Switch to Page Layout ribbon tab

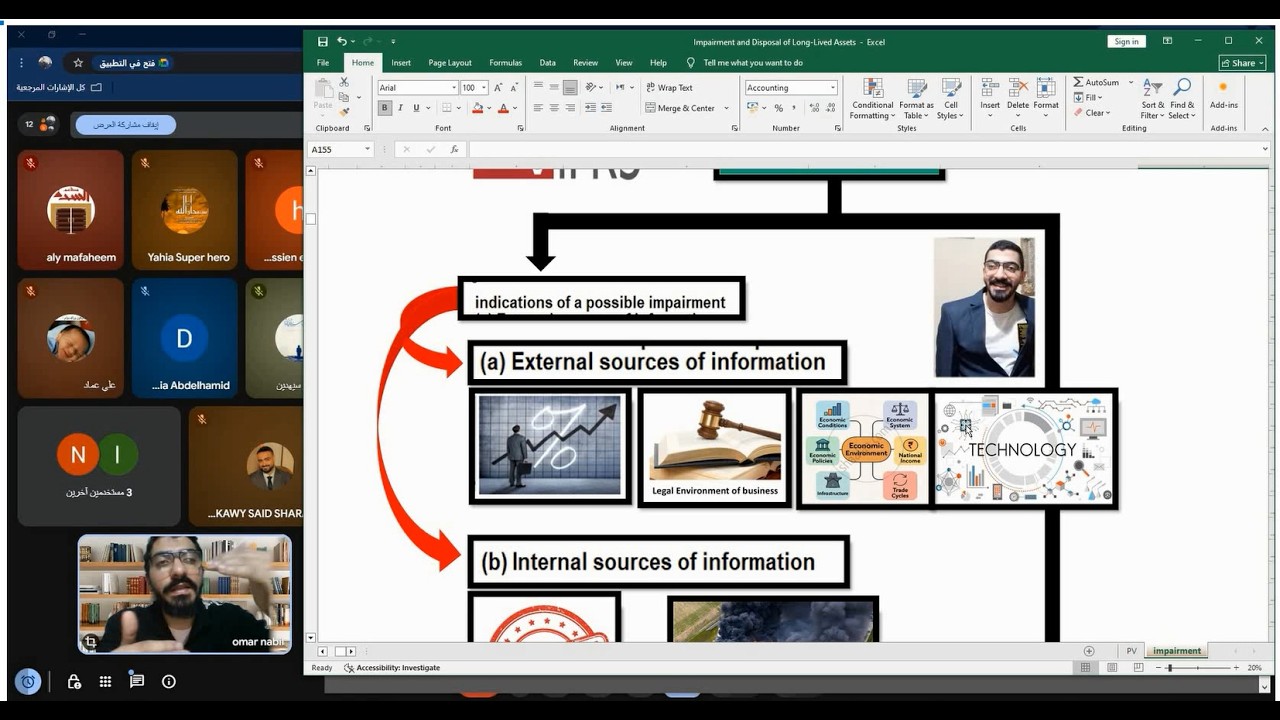(450, 62)
